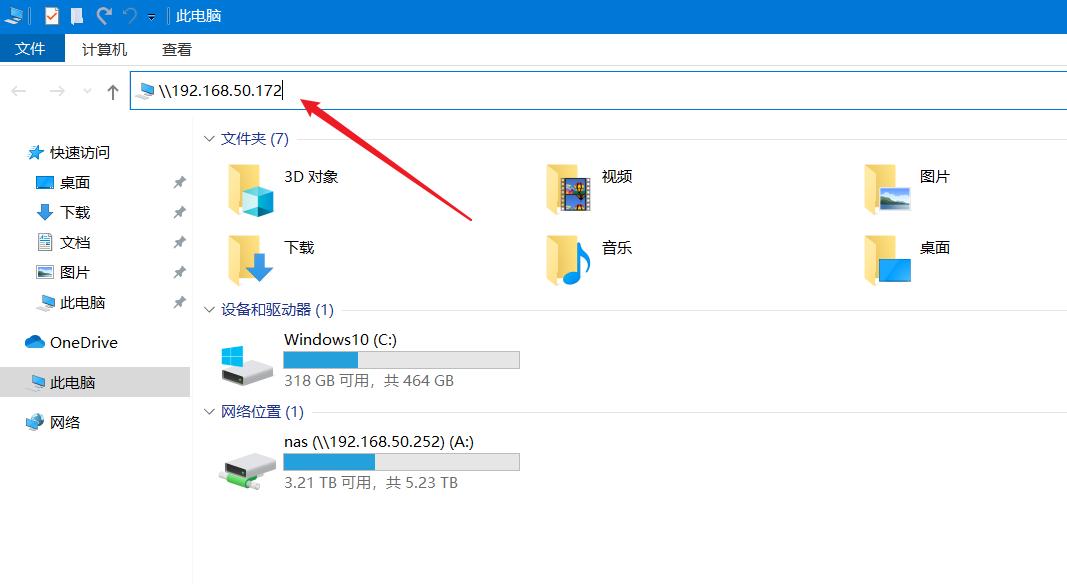Collapse the 设备和驱动器 (1) group chevron
Image resolution: width=1067 pixels, height=584 pixels.
209,310
